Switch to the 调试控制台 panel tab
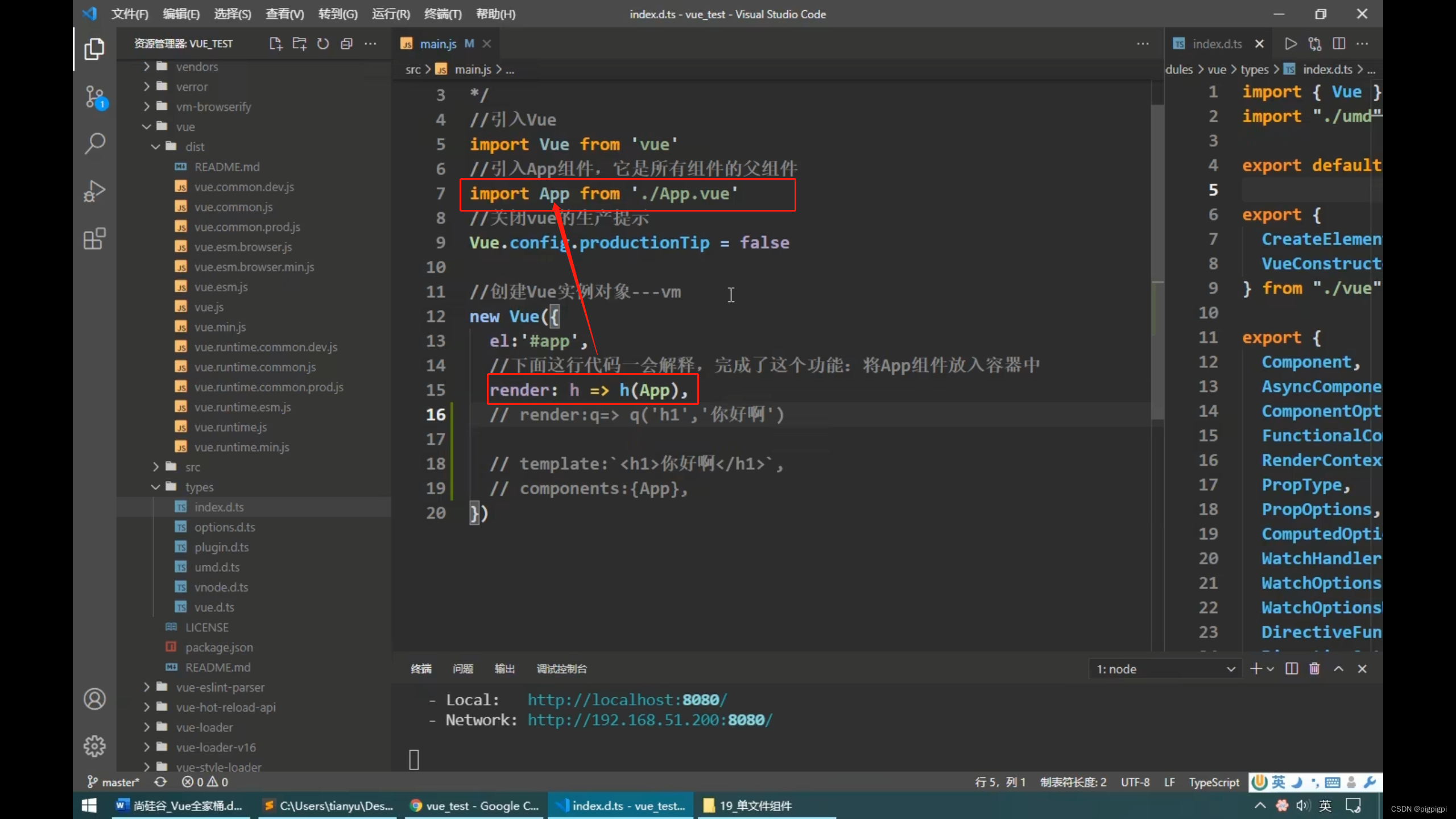Screen dimensions: 1456x819 click(x=561, y=669)
